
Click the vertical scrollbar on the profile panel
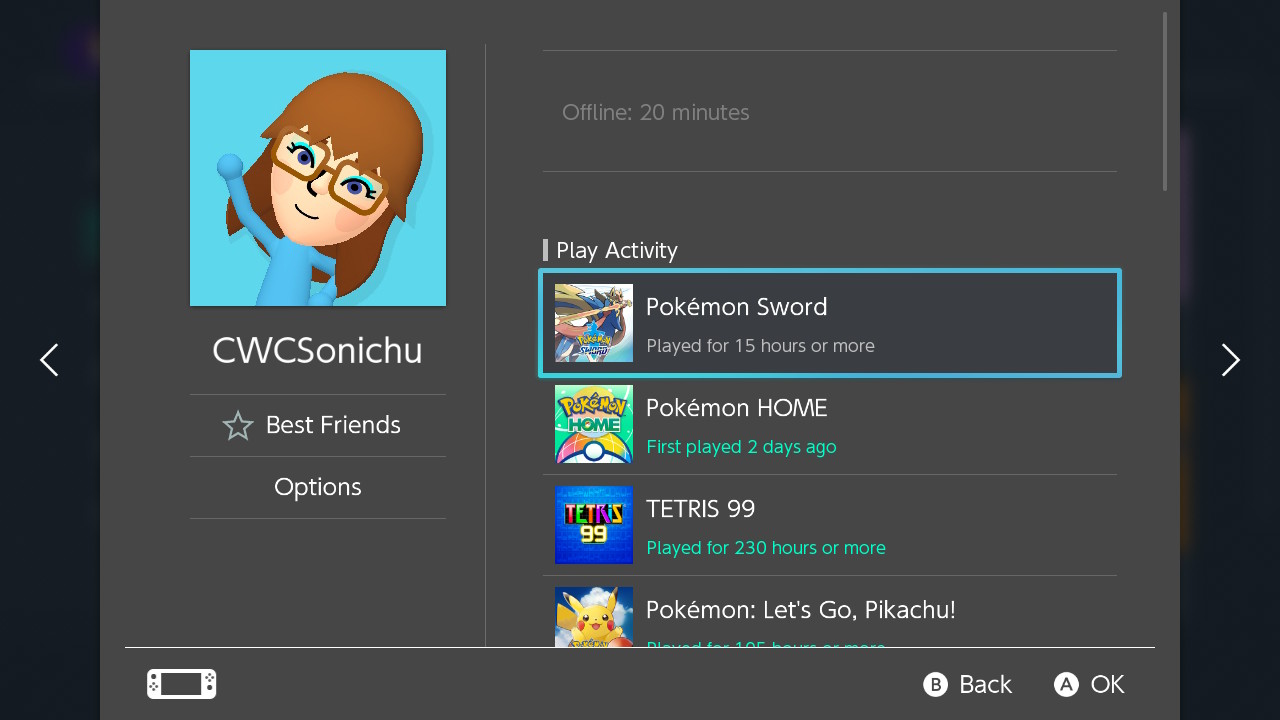1165,101
